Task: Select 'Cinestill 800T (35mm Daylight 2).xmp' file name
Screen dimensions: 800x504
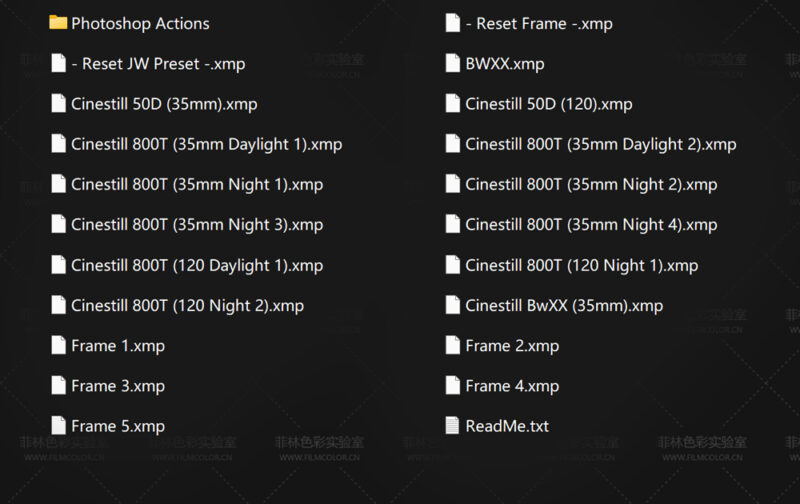Action: (x=601, y=145)
